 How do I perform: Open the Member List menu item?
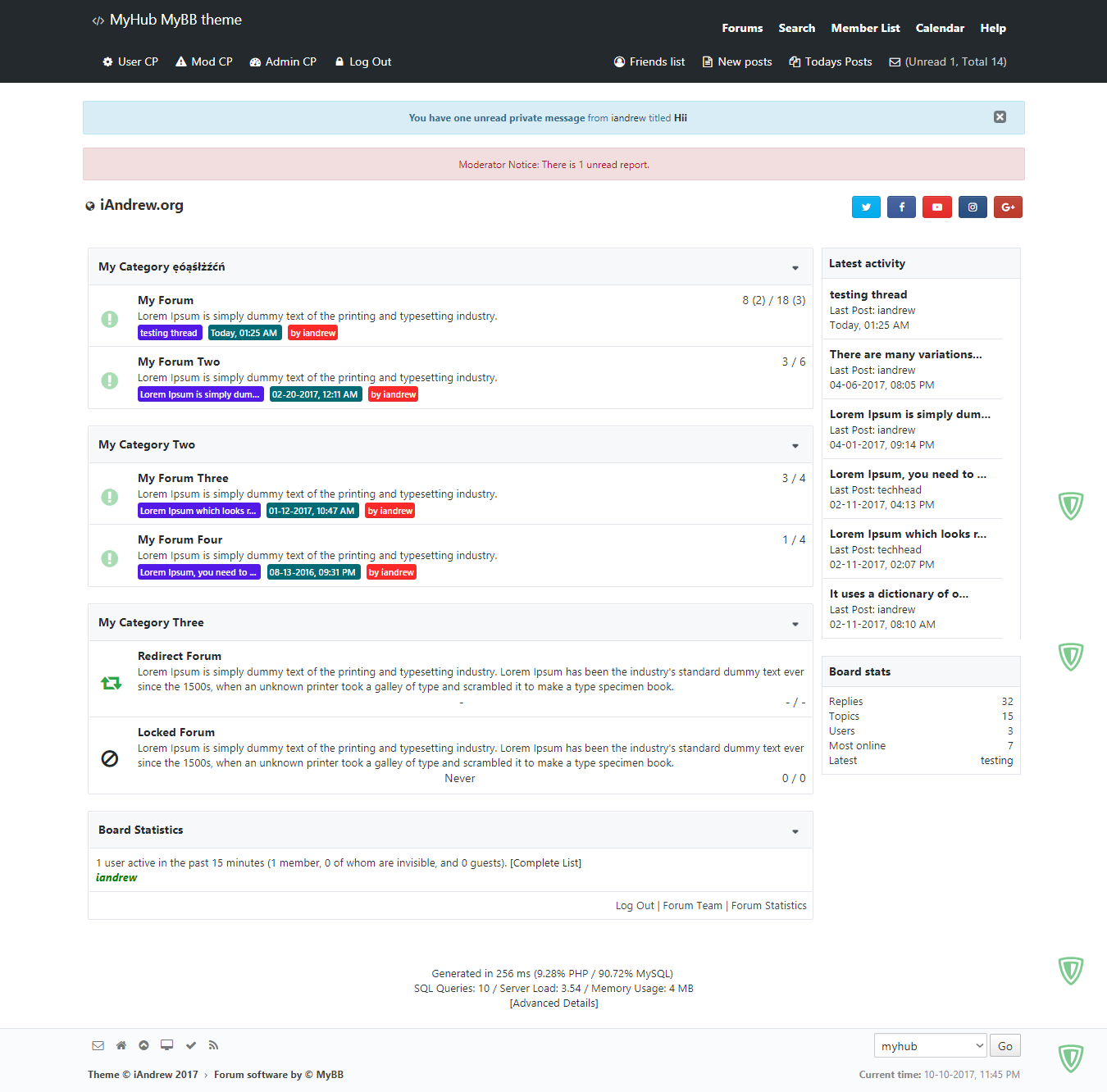tap(865, 28)
